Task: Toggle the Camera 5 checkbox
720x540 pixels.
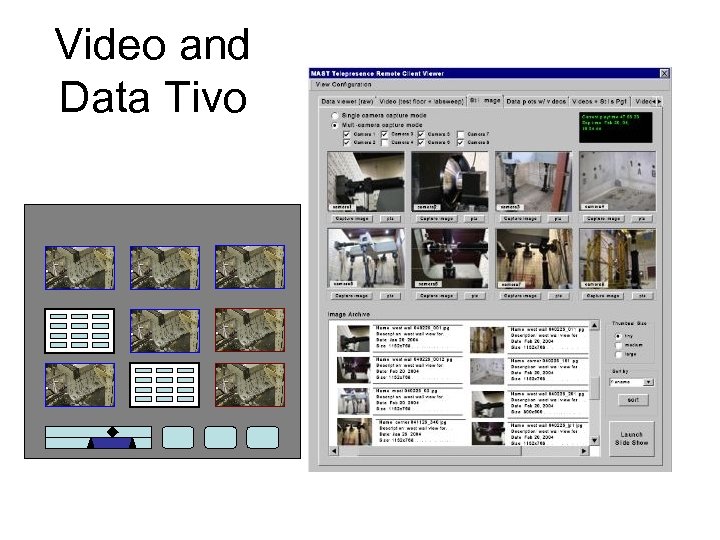Action: pos(421,134)
